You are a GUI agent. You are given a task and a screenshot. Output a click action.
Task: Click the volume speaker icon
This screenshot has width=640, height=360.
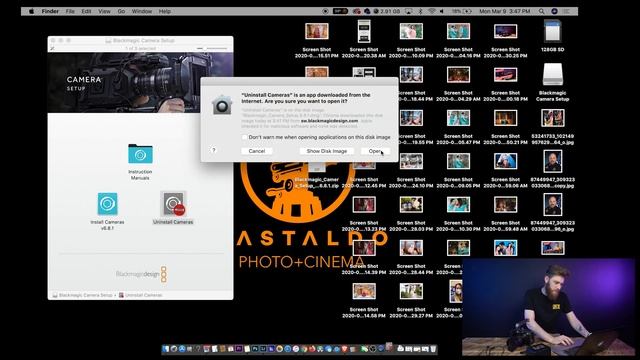(x=442, y=11)
